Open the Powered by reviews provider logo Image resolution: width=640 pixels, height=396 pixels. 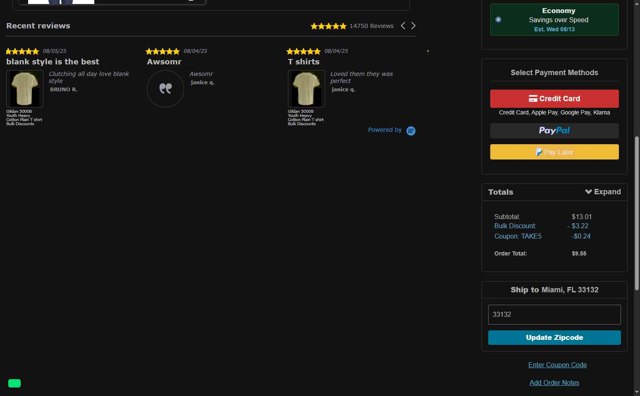tap(411, 131)
